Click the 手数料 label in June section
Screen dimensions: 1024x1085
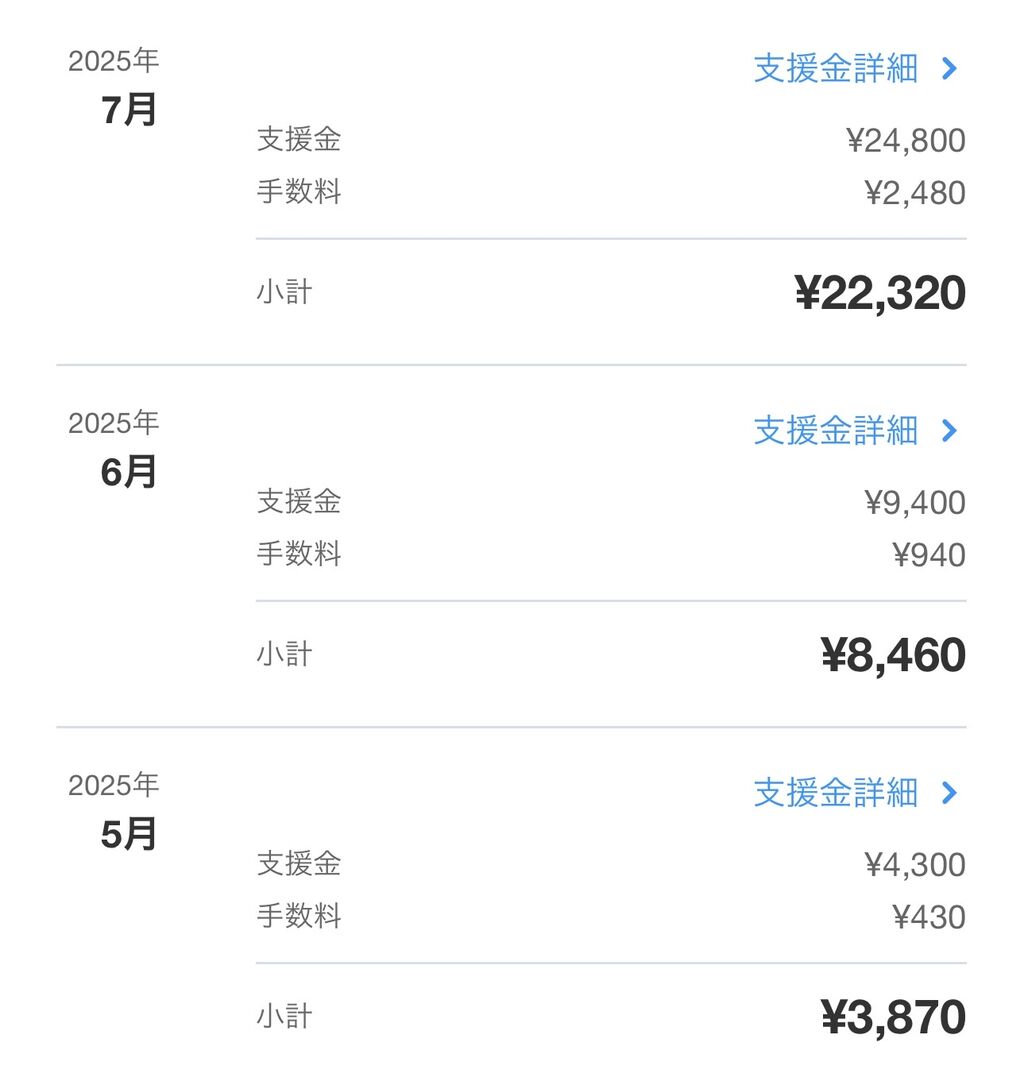pyautogui.click(x=299, y=554)
